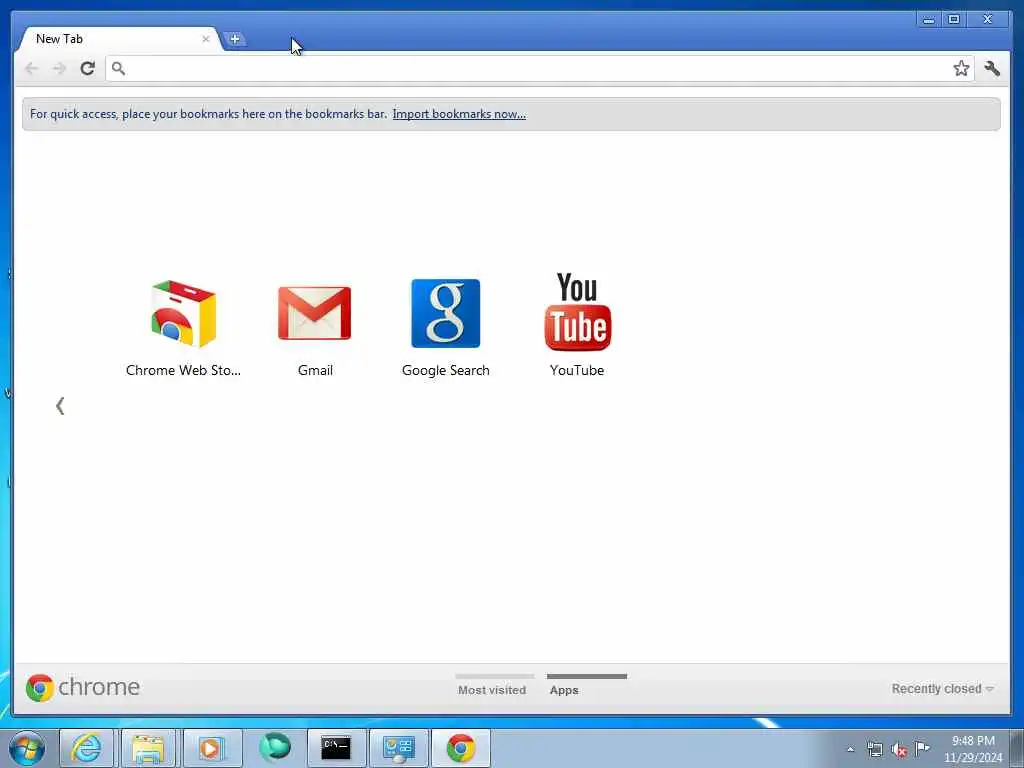Screen dimensions: 1024x768
Task: Click the forward navigation arrow
Action: [x=59, y=69]
